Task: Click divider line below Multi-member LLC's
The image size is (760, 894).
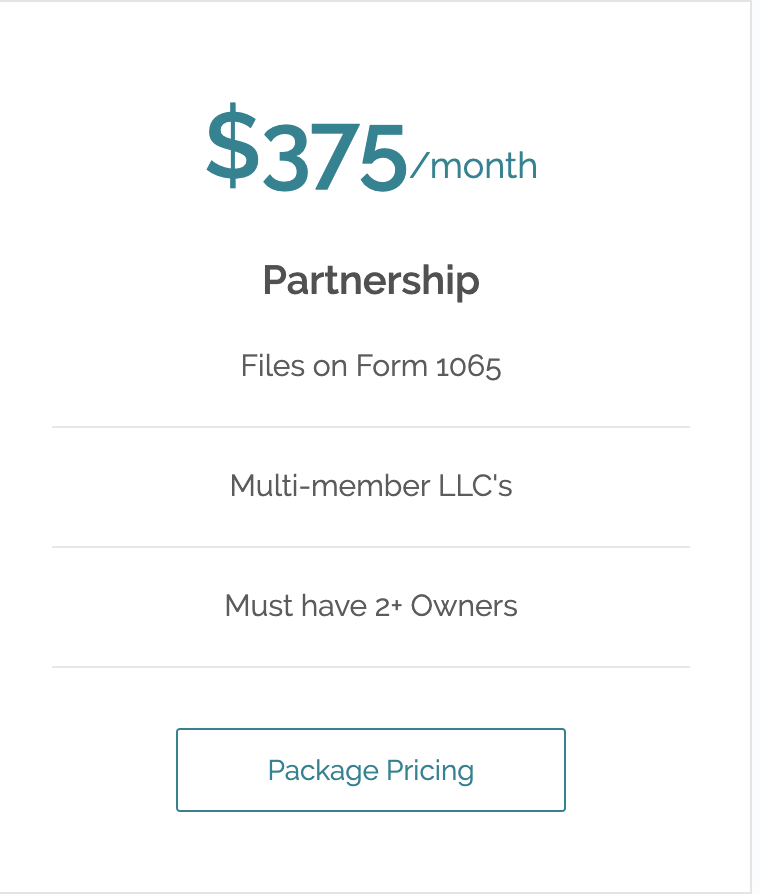Action: tap(371, 547)
